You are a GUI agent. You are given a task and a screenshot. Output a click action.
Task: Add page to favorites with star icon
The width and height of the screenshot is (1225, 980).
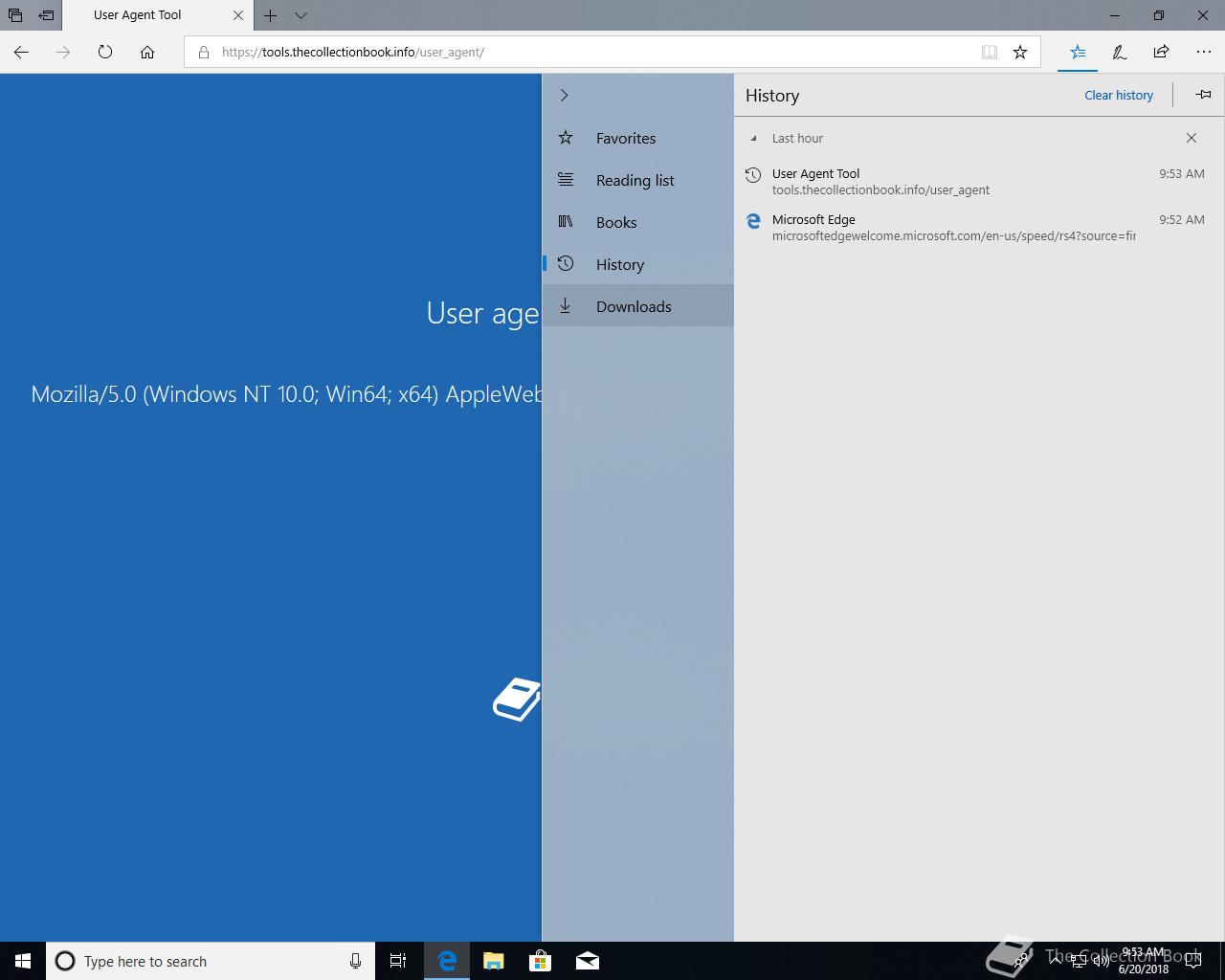(x=1020, y=52)
